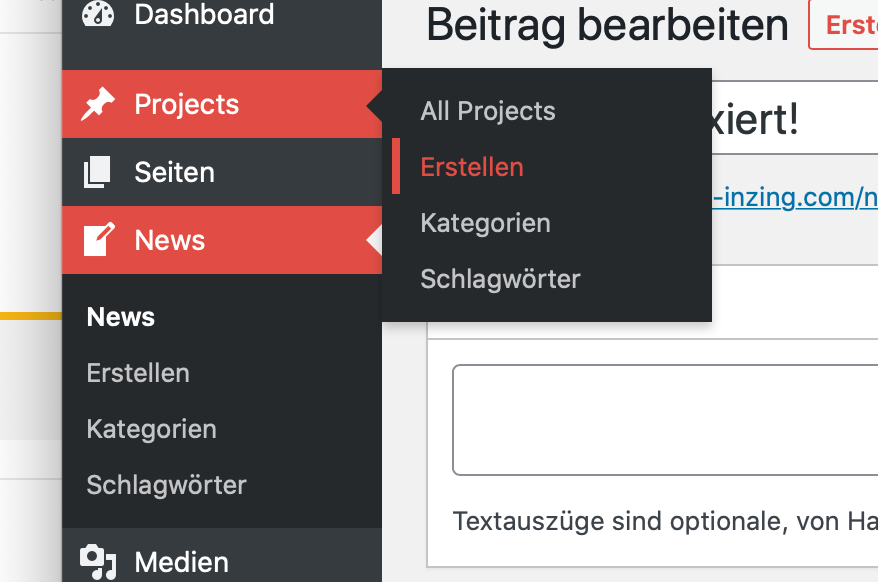Click Erstellen under the News submenu
878x582 pixels.
(138, 373)
